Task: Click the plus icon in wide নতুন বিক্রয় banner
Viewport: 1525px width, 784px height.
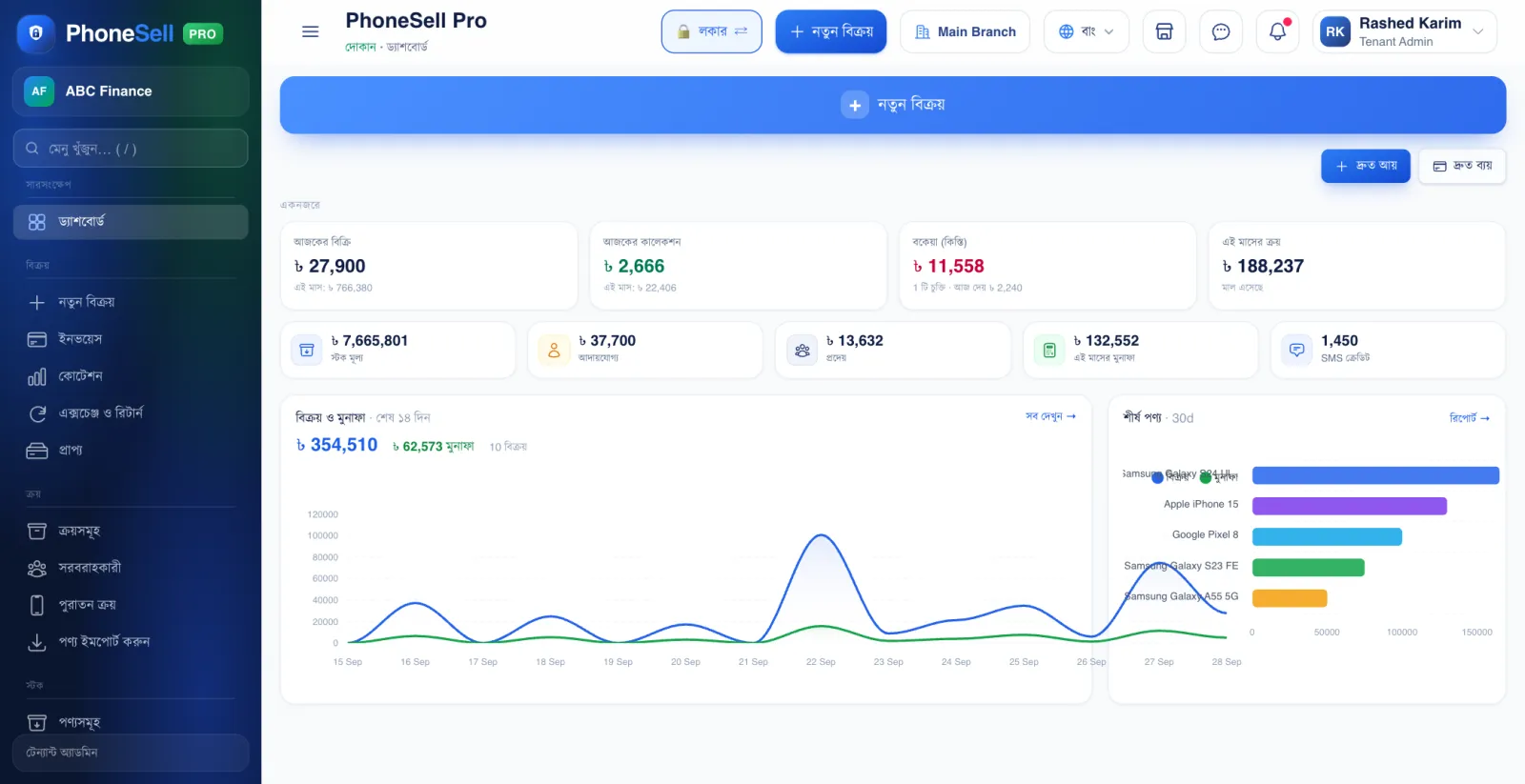Action: 855,105
